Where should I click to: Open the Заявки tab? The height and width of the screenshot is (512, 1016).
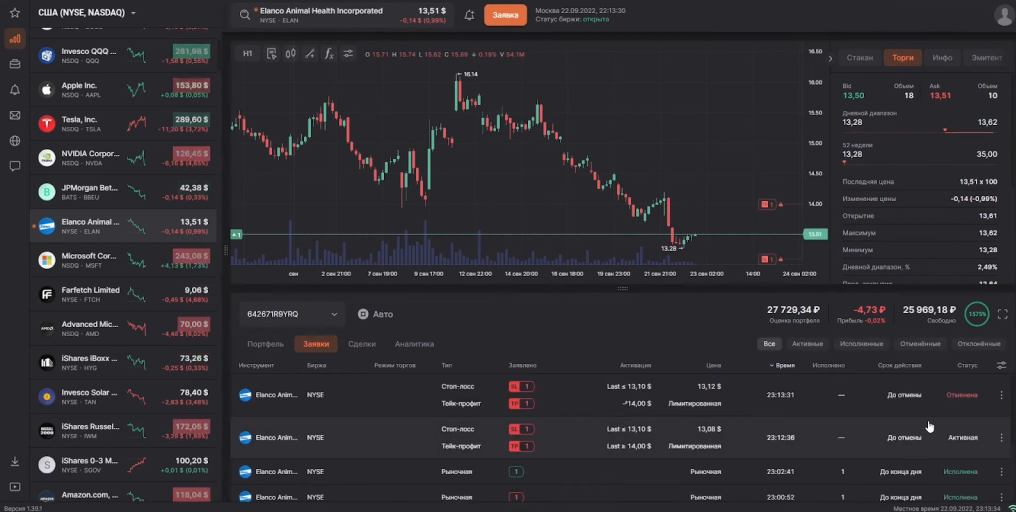316,344
